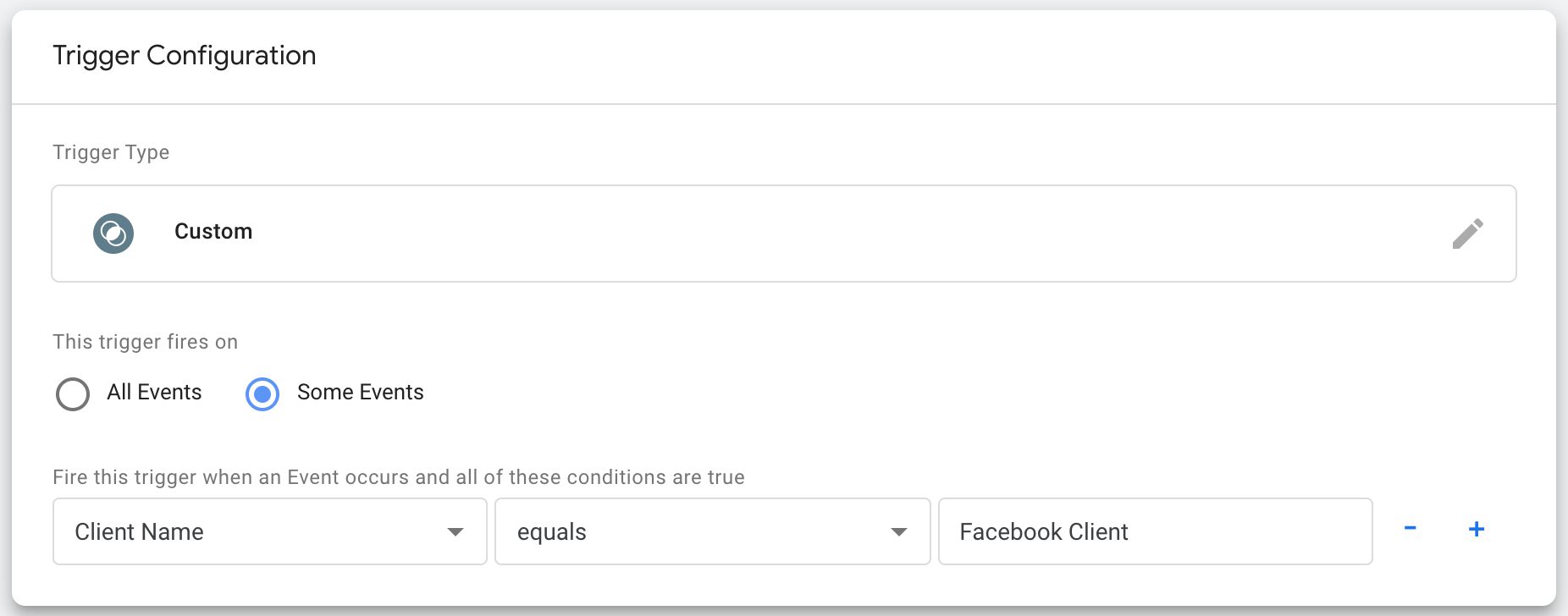Click the Client Name text in dropdown
Image resolution: width=1568 pixels, height=616 pixels.
(x=139, y=531)
